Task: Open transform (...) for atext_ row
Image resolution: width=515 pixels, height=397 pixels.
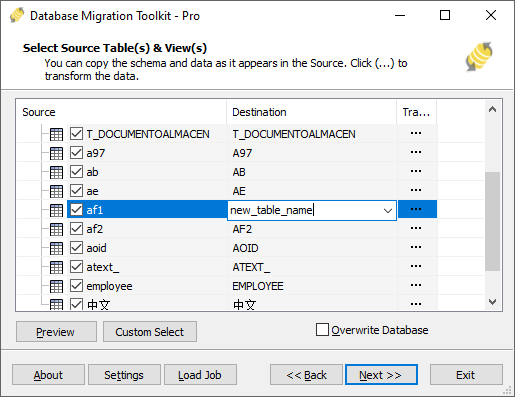Action: click(416, 266)
